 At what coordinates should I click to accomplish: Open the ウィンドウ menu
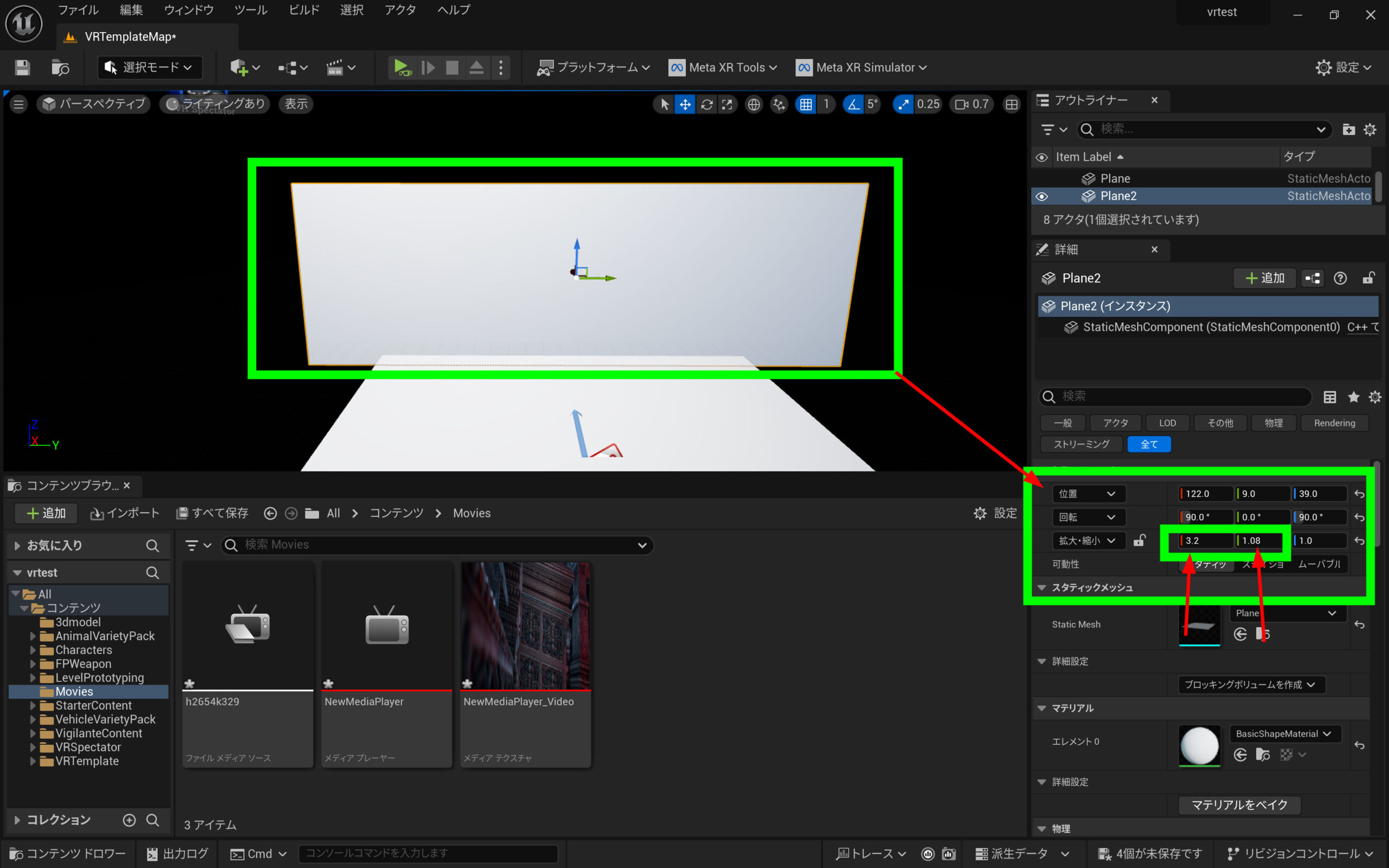coord(188,10)
